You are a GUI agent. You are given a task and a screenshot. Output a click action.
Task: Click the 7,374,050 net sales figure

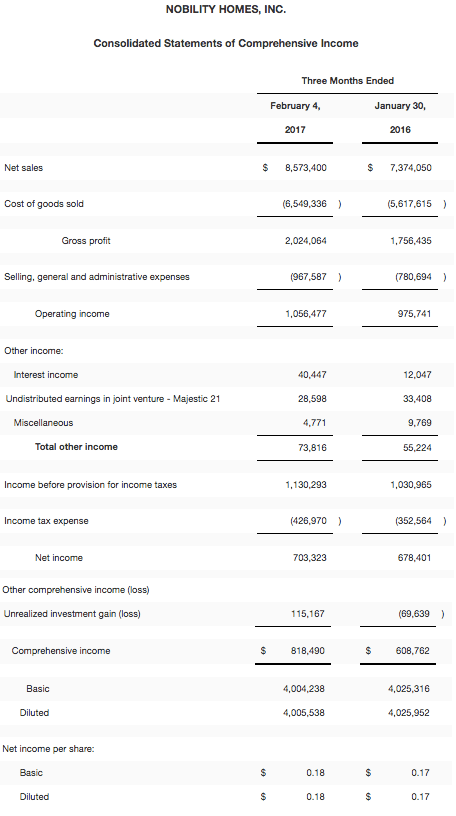(411, 168)
